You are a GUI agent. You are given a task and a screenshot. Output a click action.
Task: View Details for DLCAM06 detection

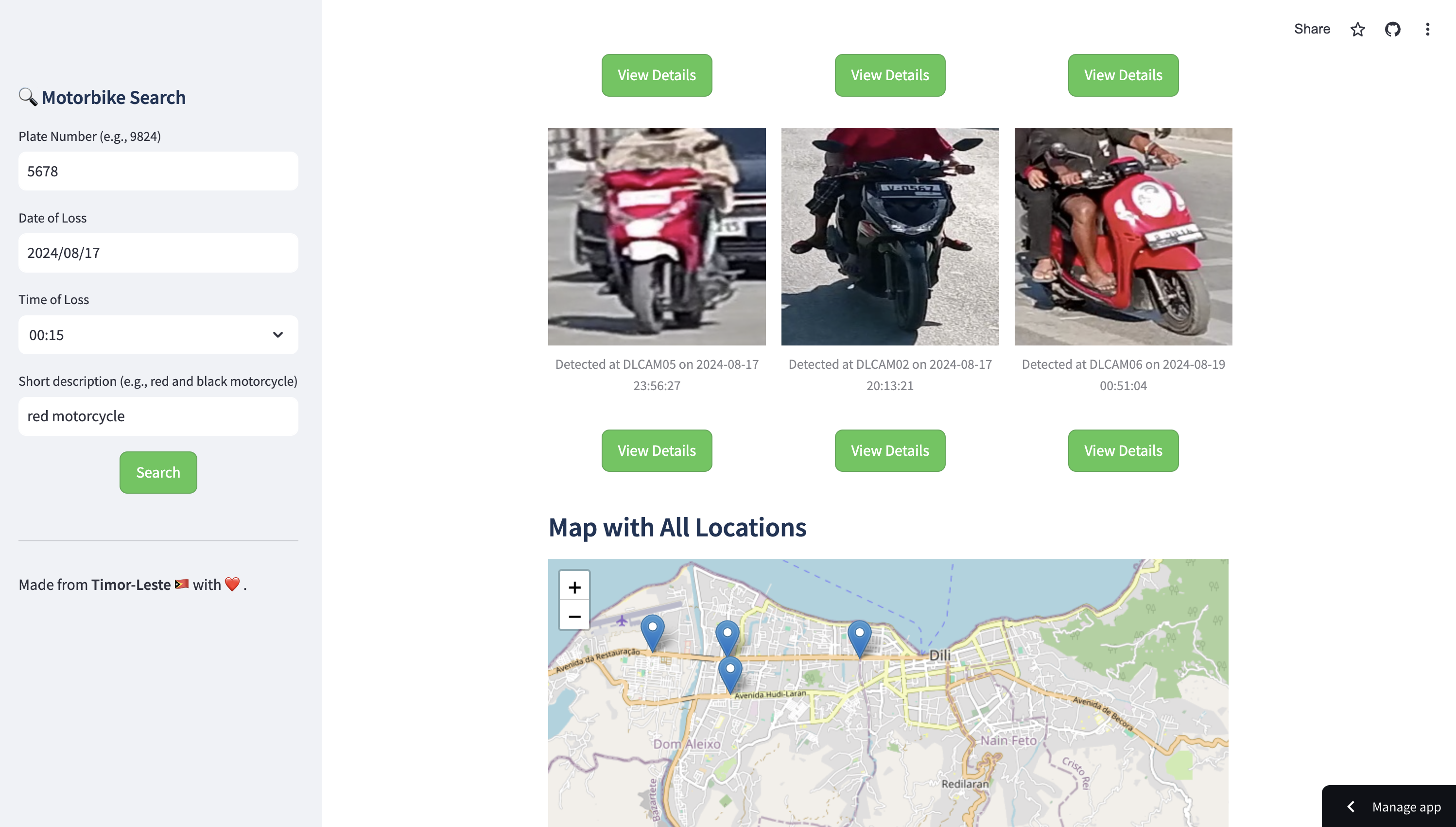click(1123, 450)
